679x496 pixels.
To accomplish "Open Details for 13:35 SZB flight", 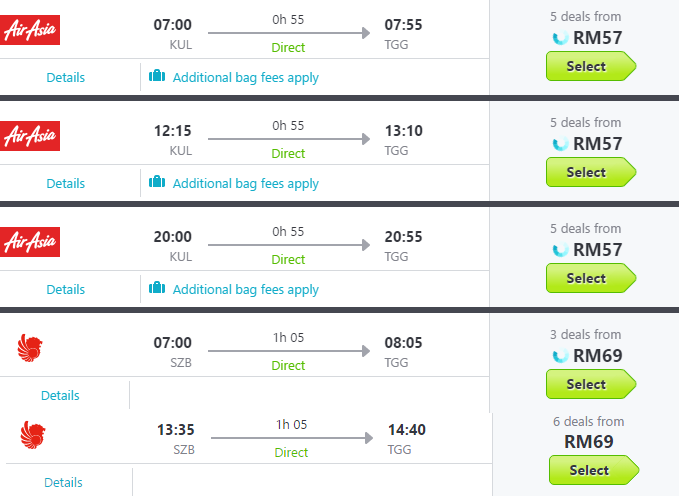I will coord(64,482).
